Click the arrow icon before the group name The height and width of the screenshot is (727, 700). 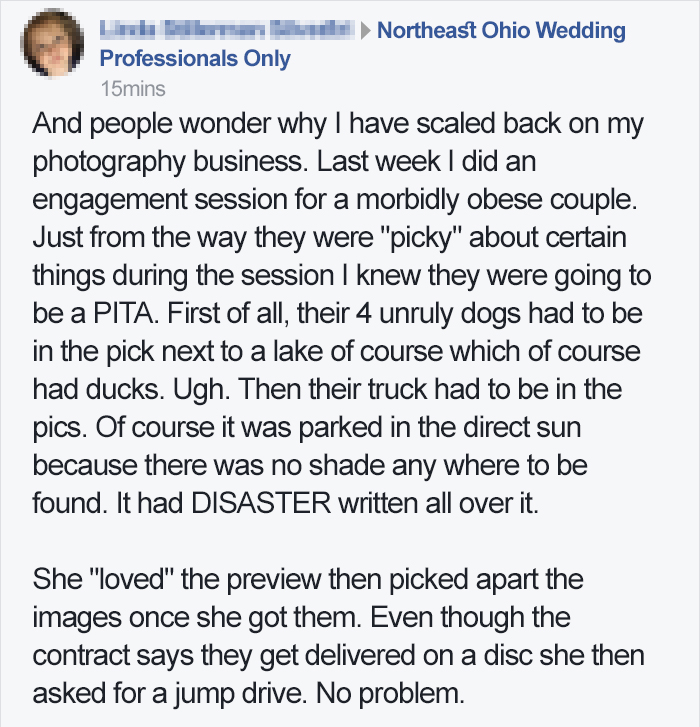(x=367, y=31)
